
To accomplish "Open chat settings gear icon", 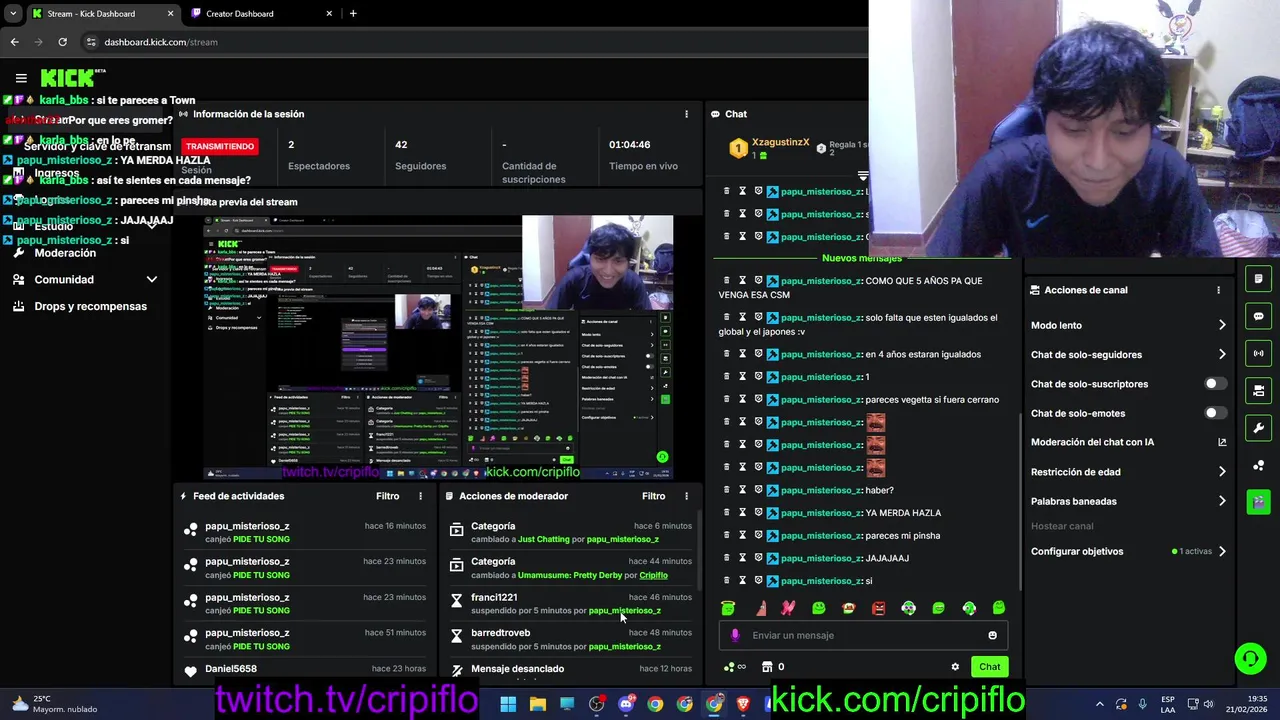I will (x=955, y=667).
